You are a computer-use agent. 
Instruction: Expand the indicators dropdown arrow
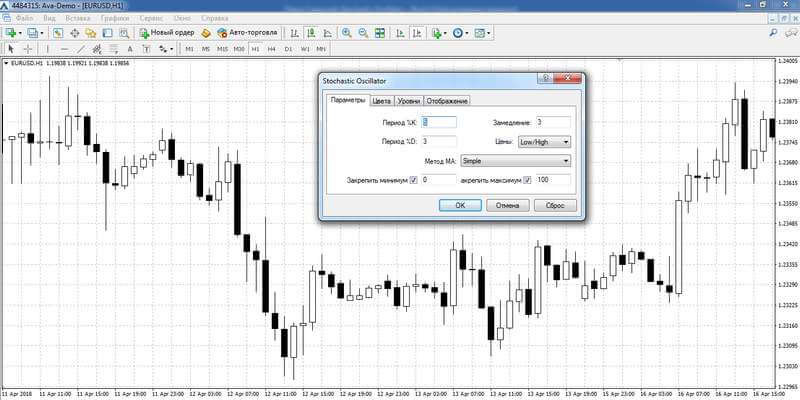pos(445,33)
